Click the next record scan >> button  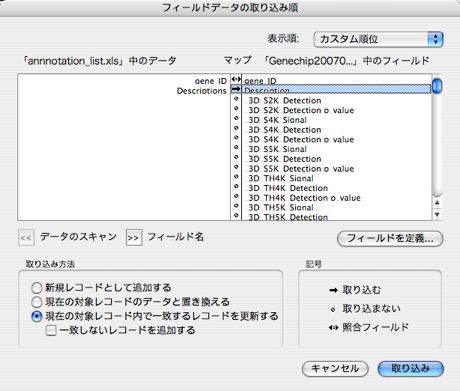134,238
